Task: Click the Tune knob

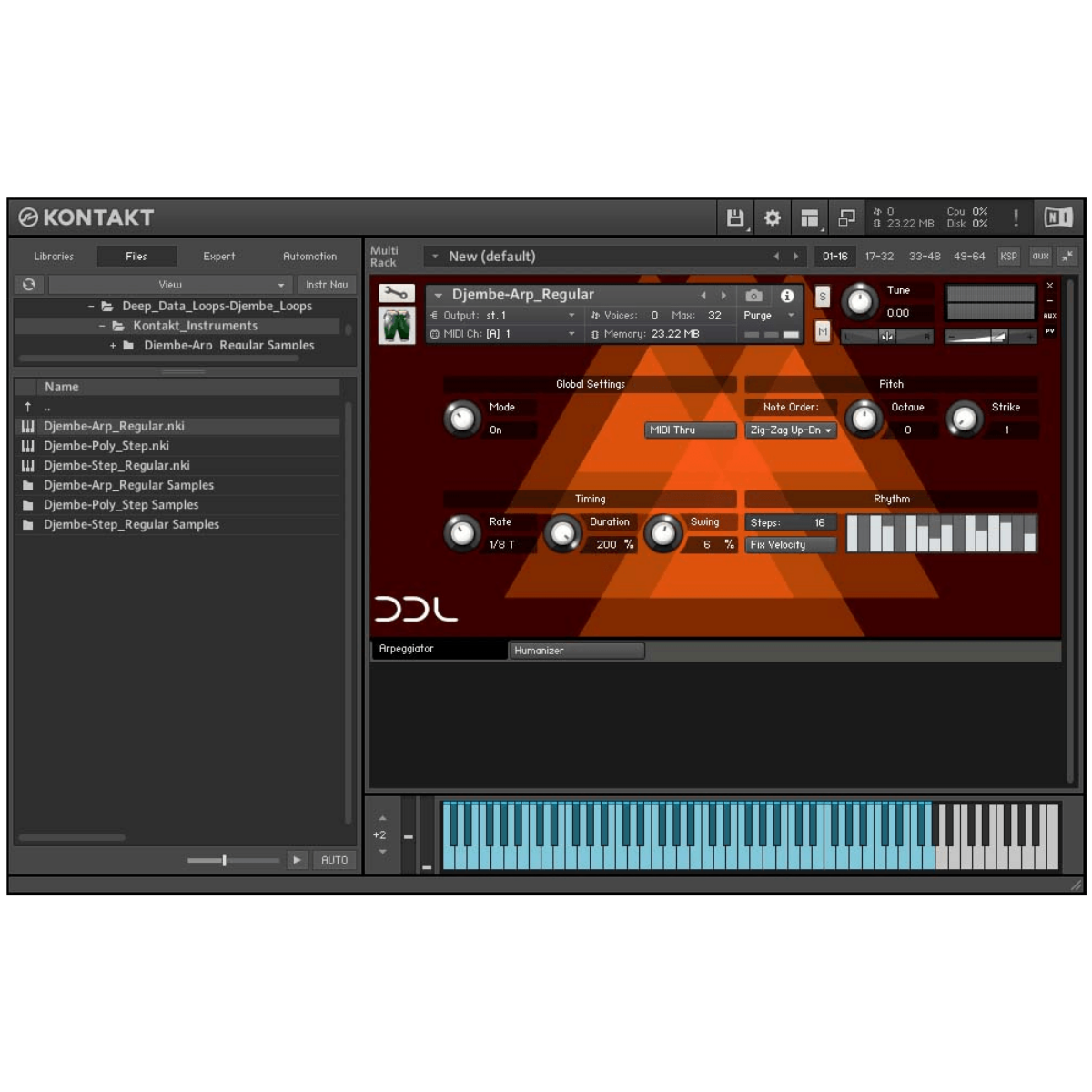Action: tap(859, 301)
